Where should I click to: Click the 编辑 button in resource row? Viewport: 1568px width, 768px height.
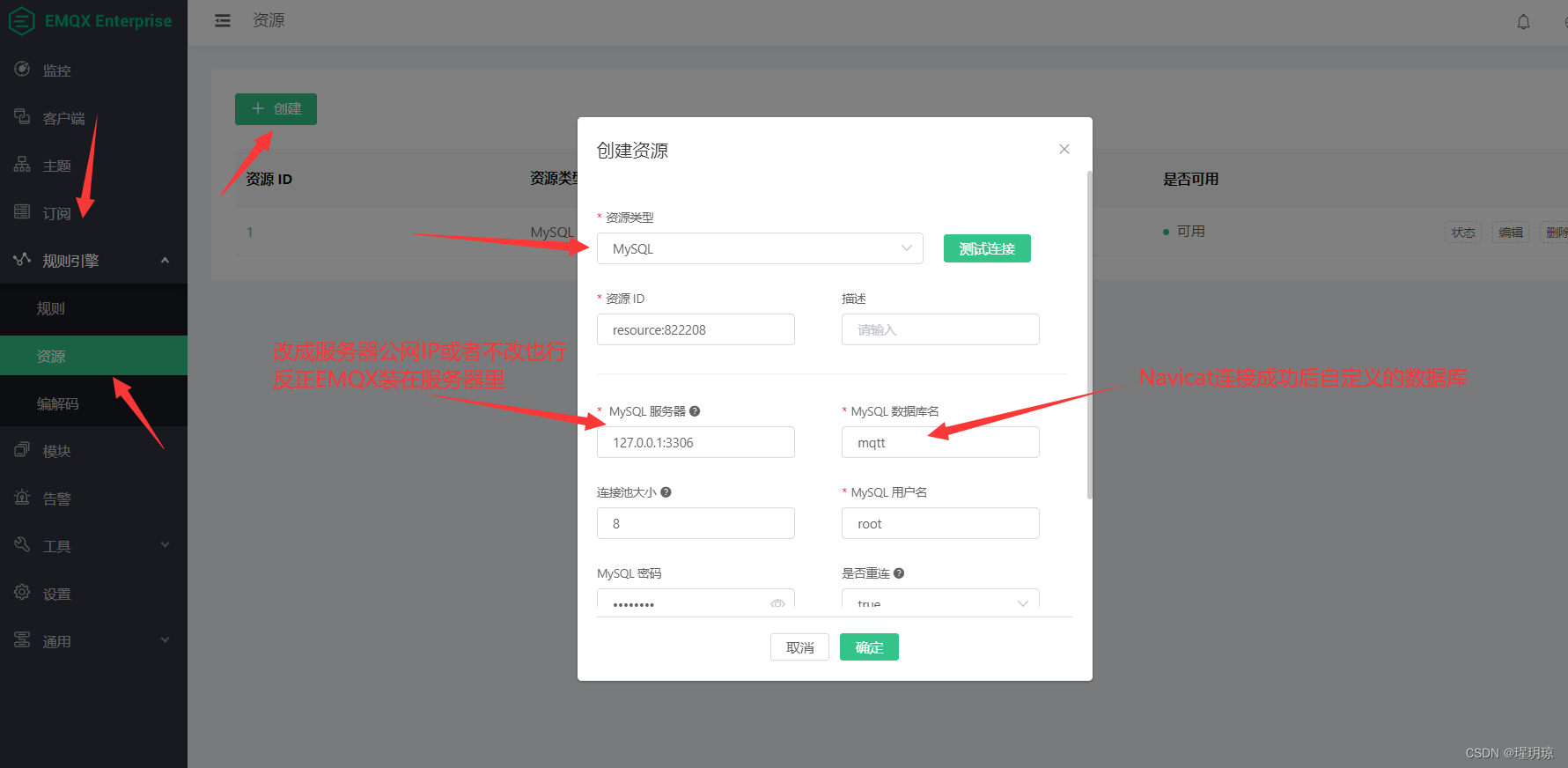click(1511, 232)
